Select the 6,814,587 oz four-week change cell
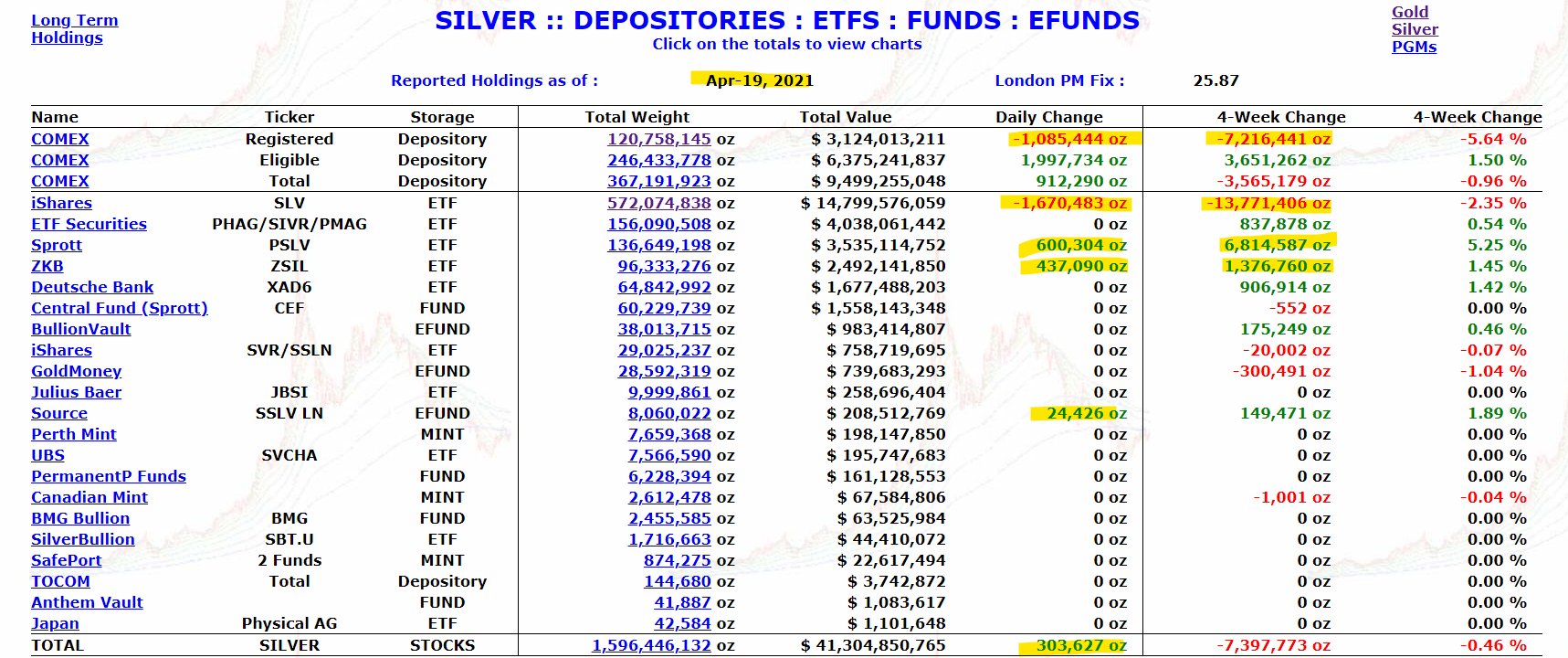1568x658 pixels. pos(1277,245)
